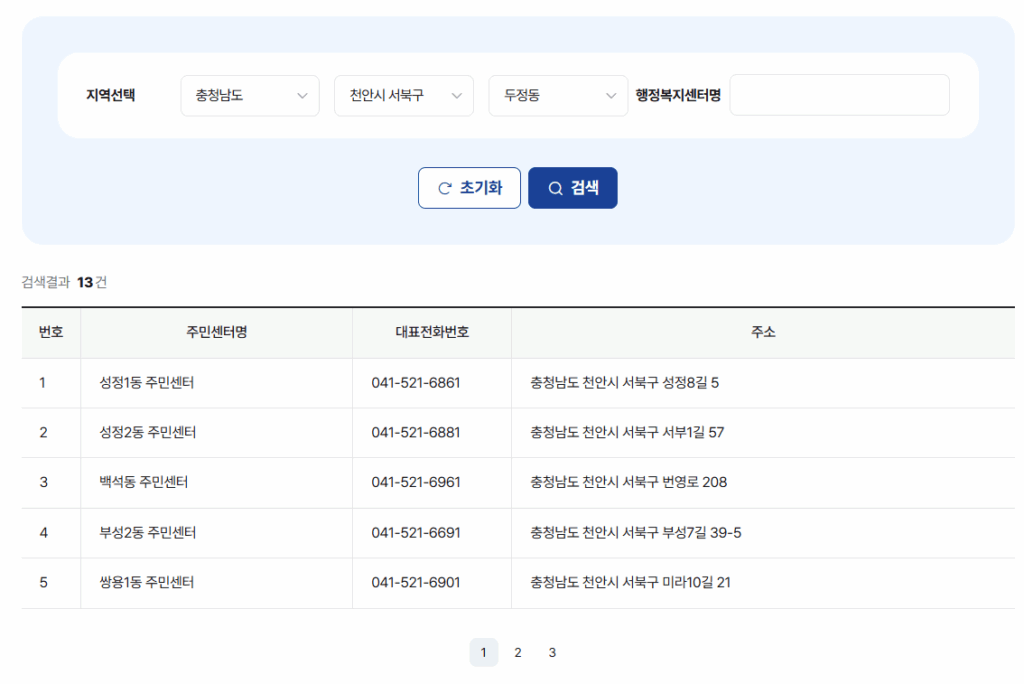
Task: Select the 부성2동 주민센터 row name
Action: coord(148,532)
